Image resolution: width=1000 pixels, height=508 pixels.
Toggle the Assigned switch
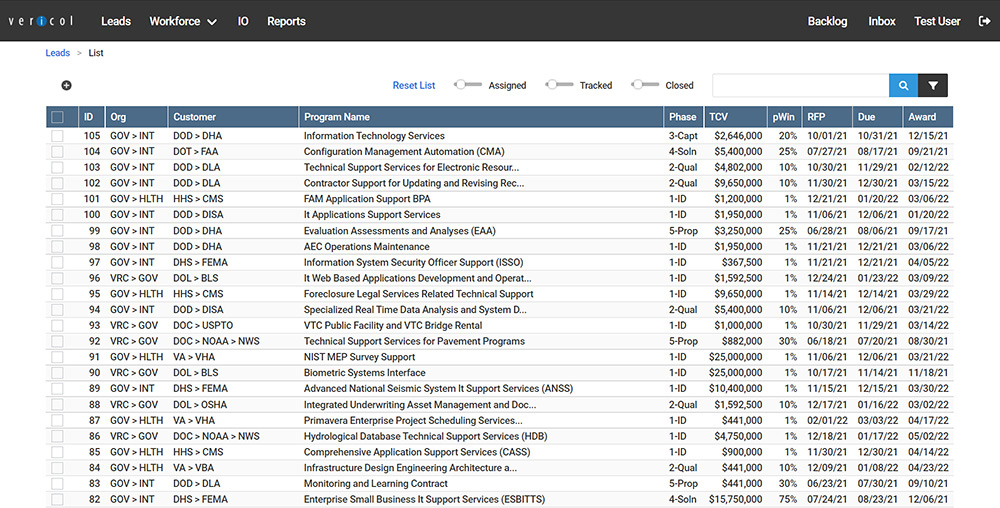click(467, 85)
